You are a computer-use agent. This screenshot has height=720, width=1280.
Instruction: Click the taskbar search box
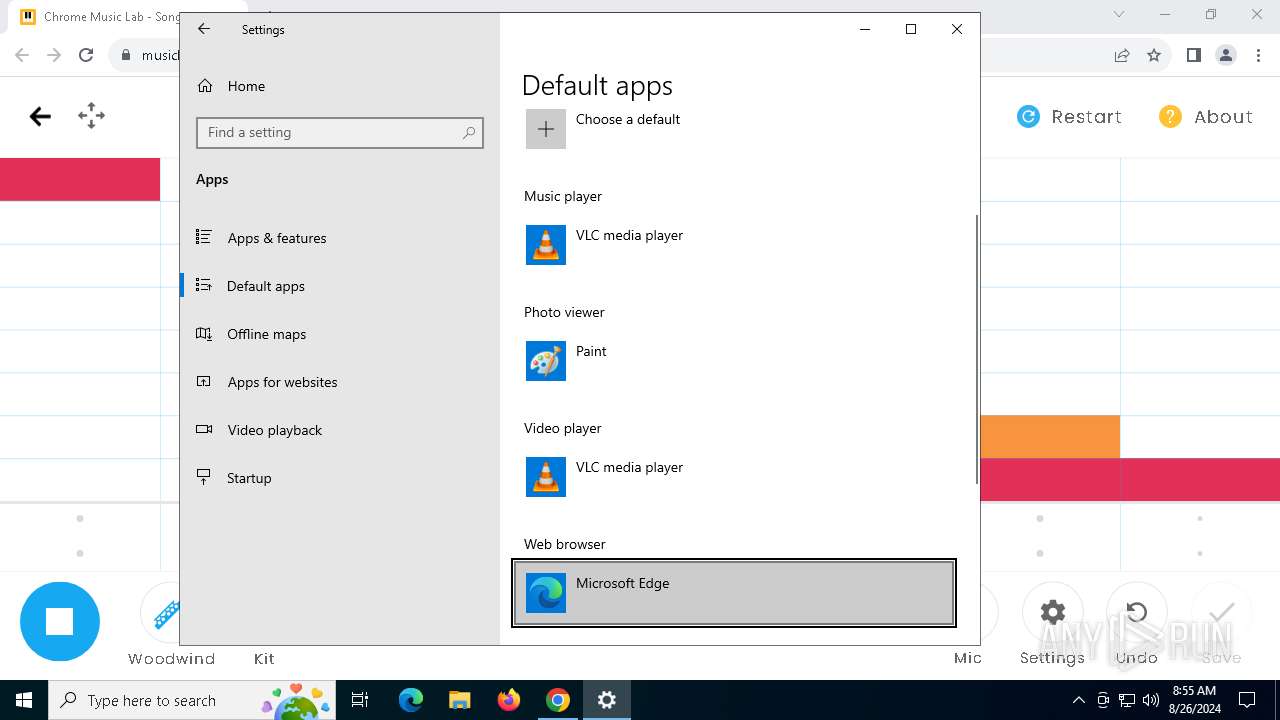193,700
